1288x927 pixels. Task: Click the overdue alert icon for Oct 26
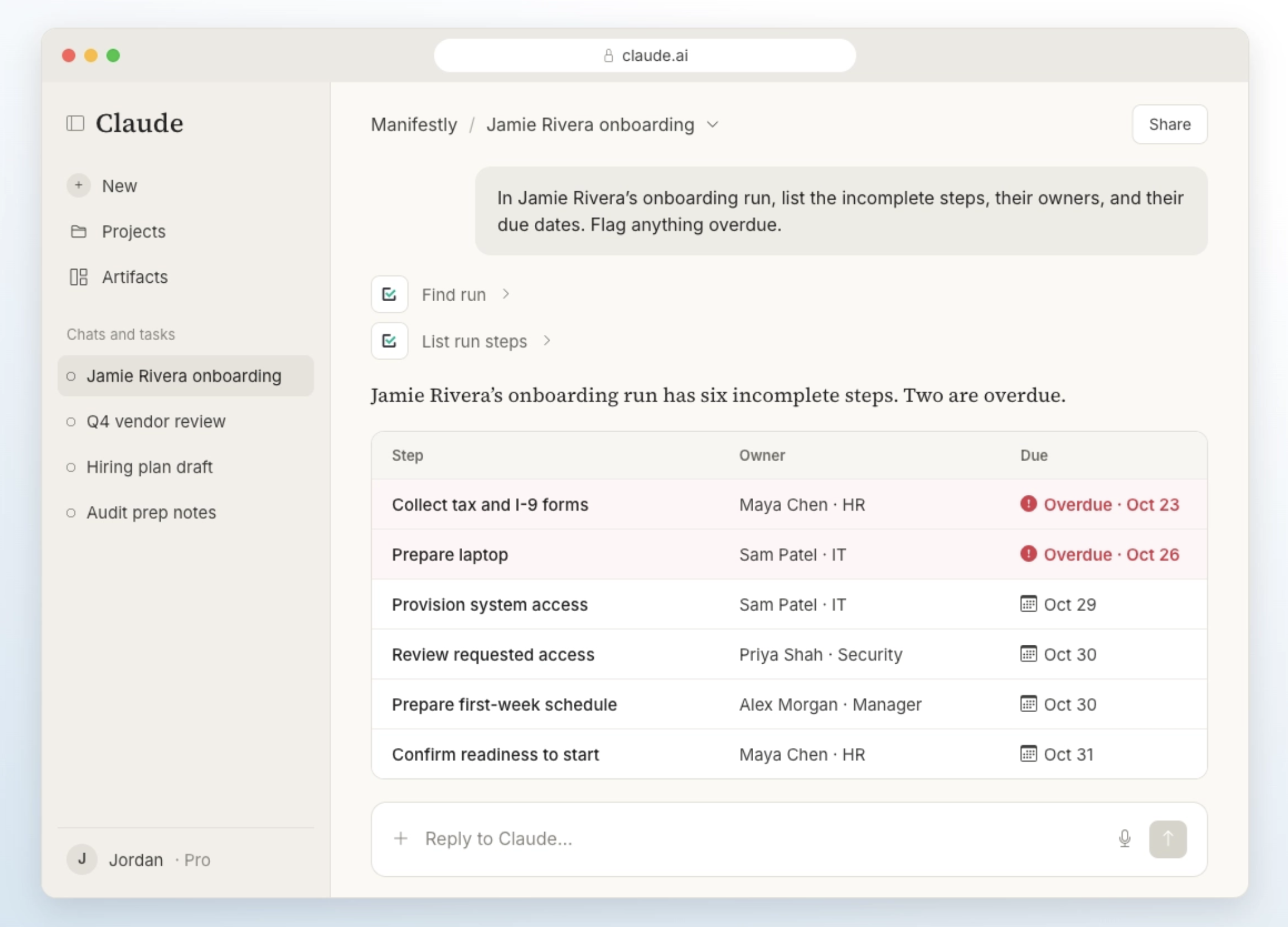[x=1028, y=554]
